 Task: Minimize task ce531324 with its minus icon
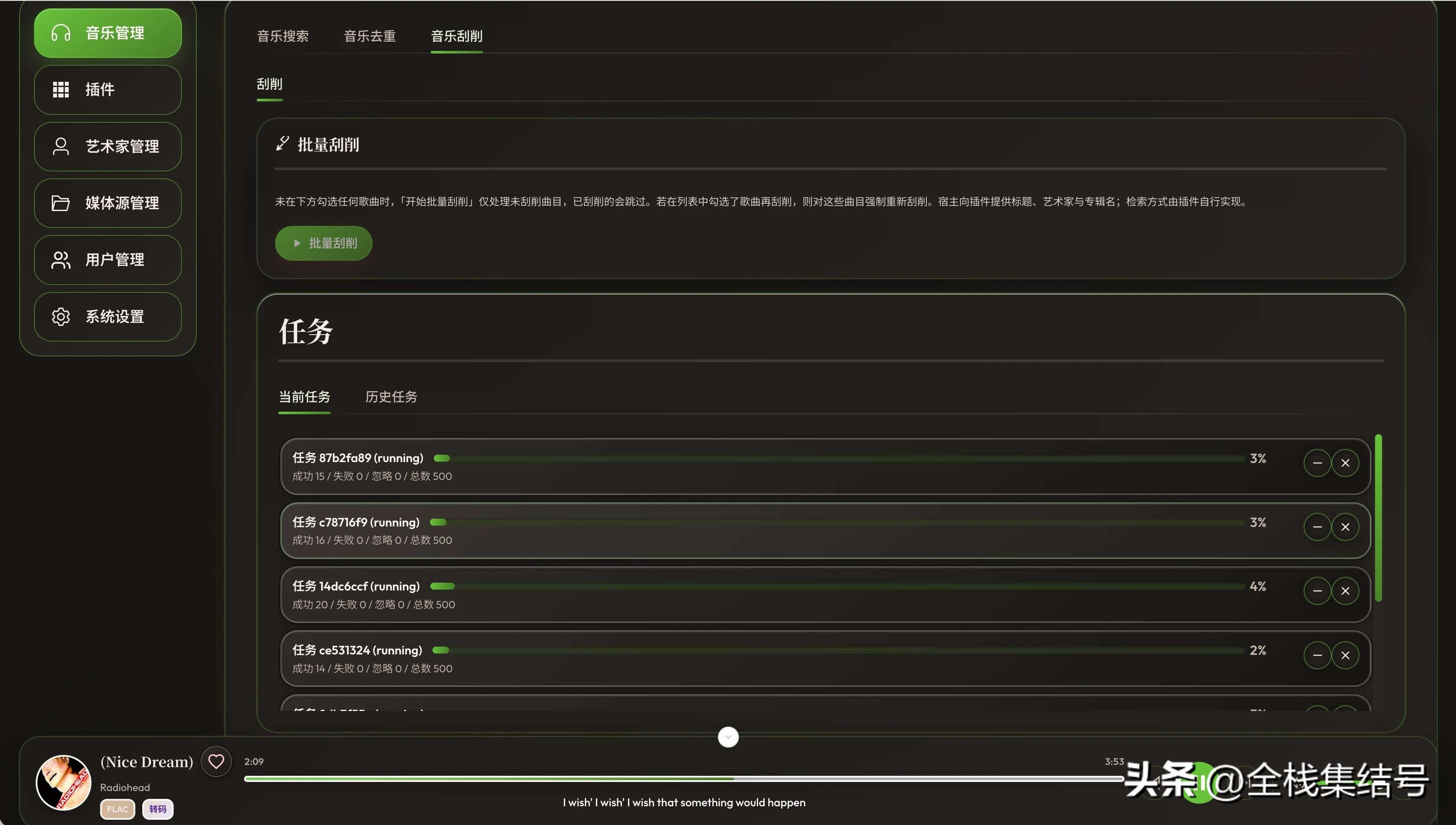point(1317,655)
